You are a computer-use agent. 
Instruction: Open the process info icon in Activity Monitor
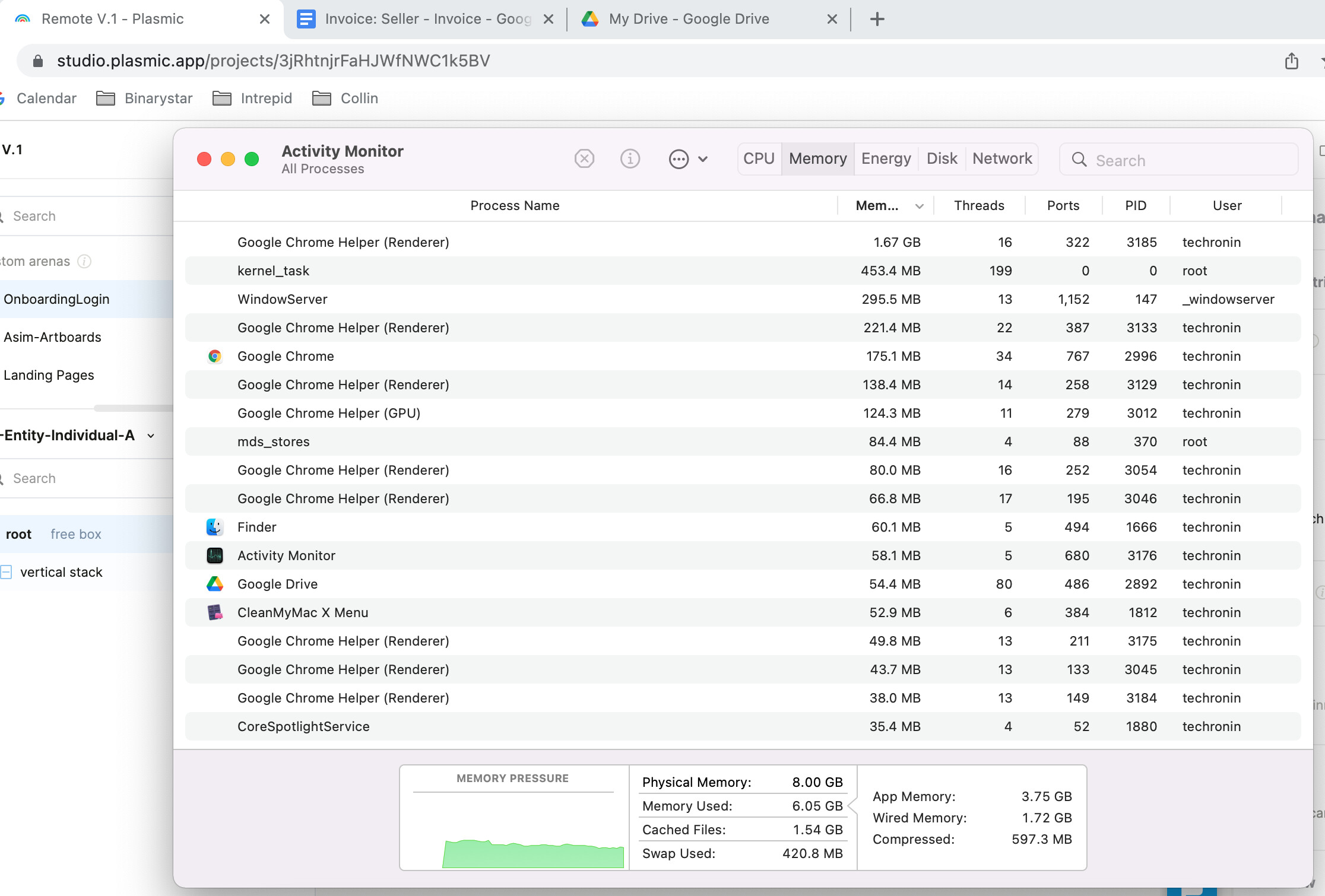point(630,159)
